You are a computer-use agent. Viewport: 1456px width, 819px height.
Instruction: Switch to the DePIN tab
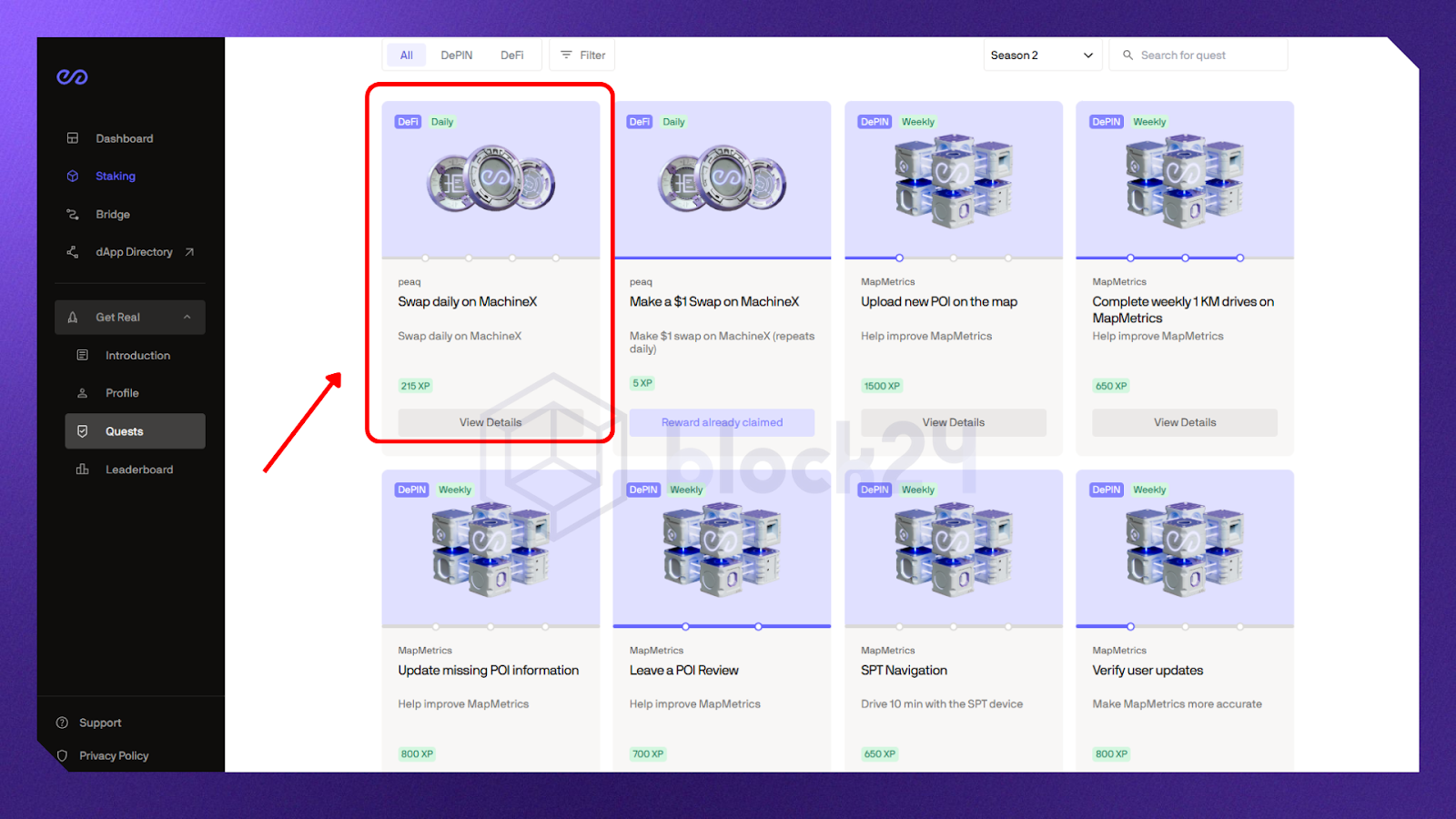(x=456, y=56)
